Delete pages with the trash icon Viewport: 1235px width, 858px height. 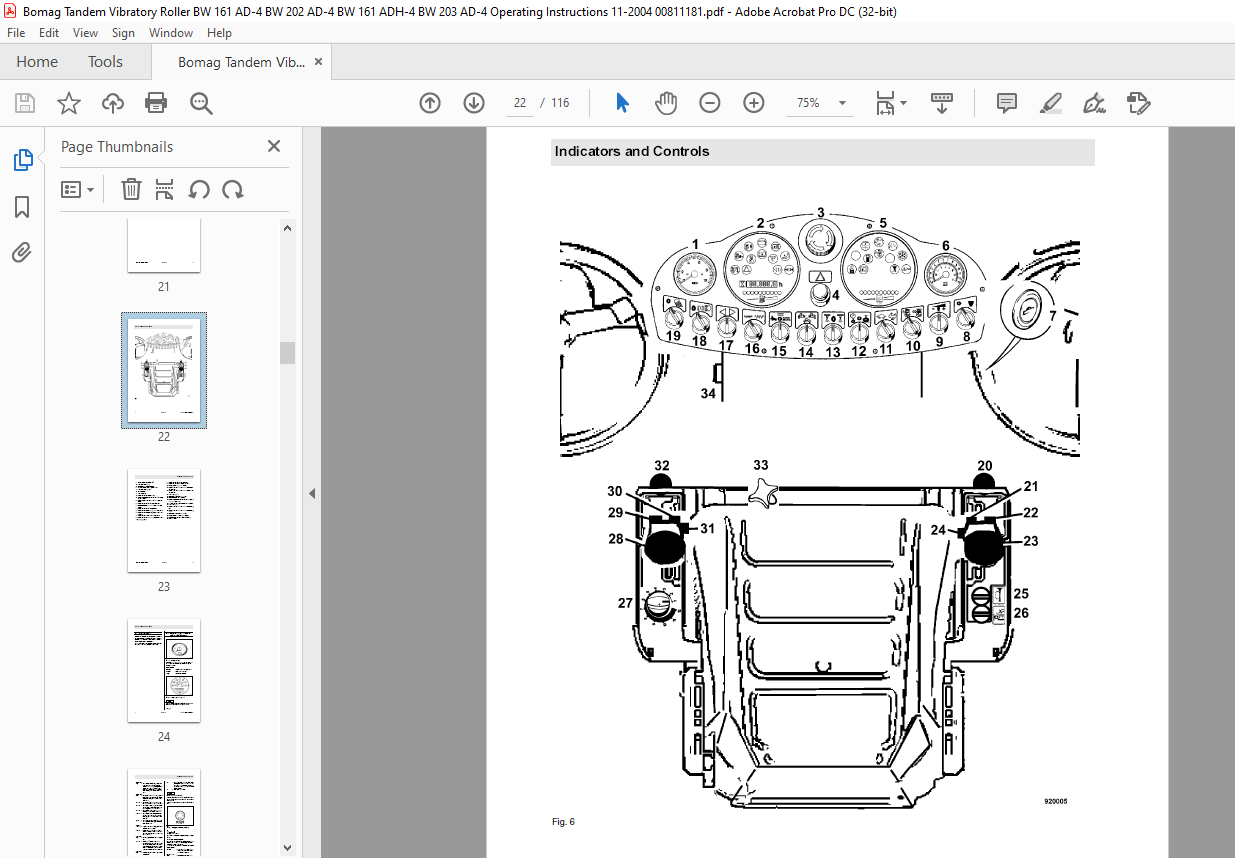(x=131, y=189)
